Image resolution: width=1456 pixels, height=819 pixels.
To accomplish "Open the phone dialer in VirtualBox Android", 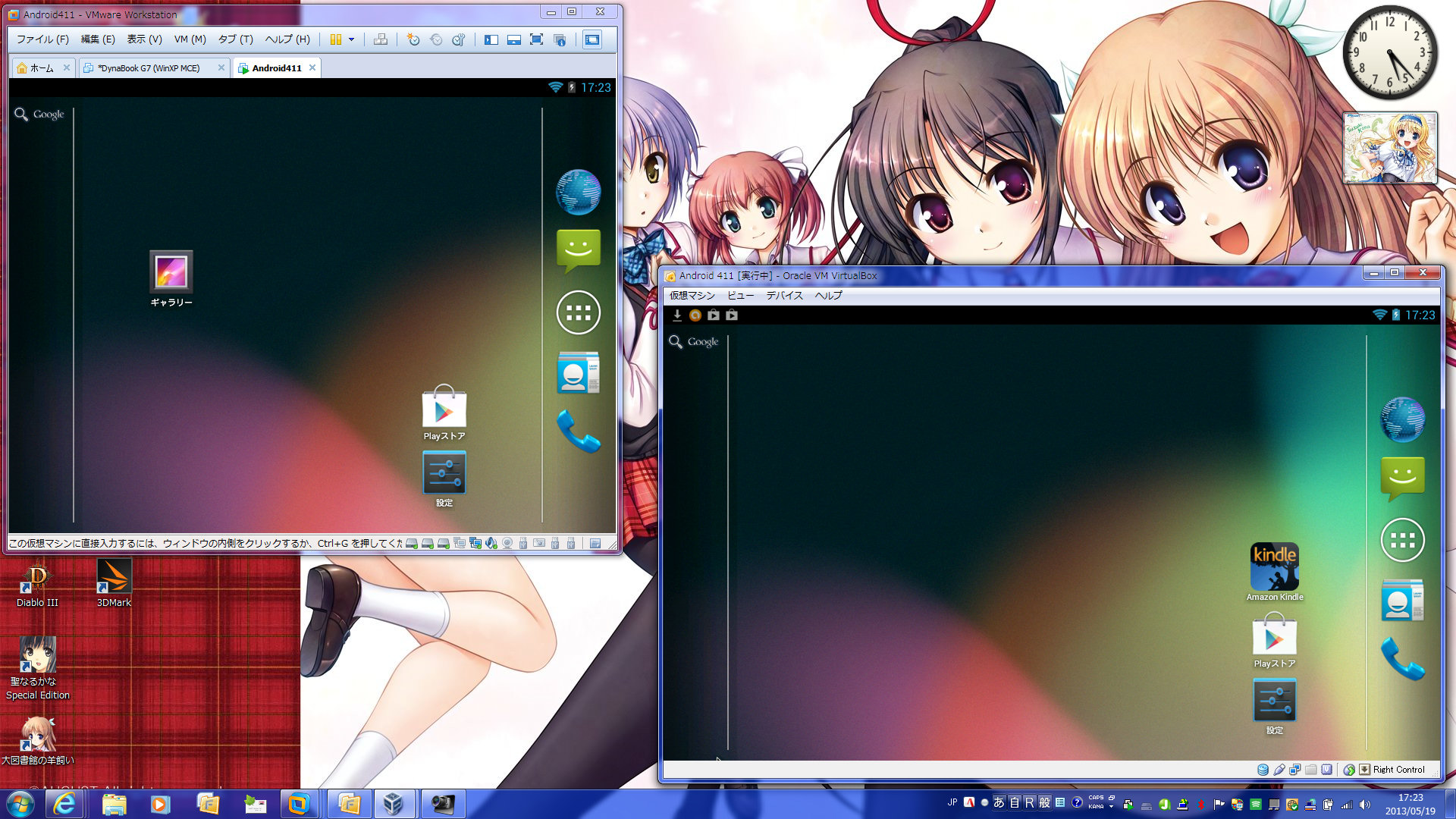I will [x=1402, y=658].
